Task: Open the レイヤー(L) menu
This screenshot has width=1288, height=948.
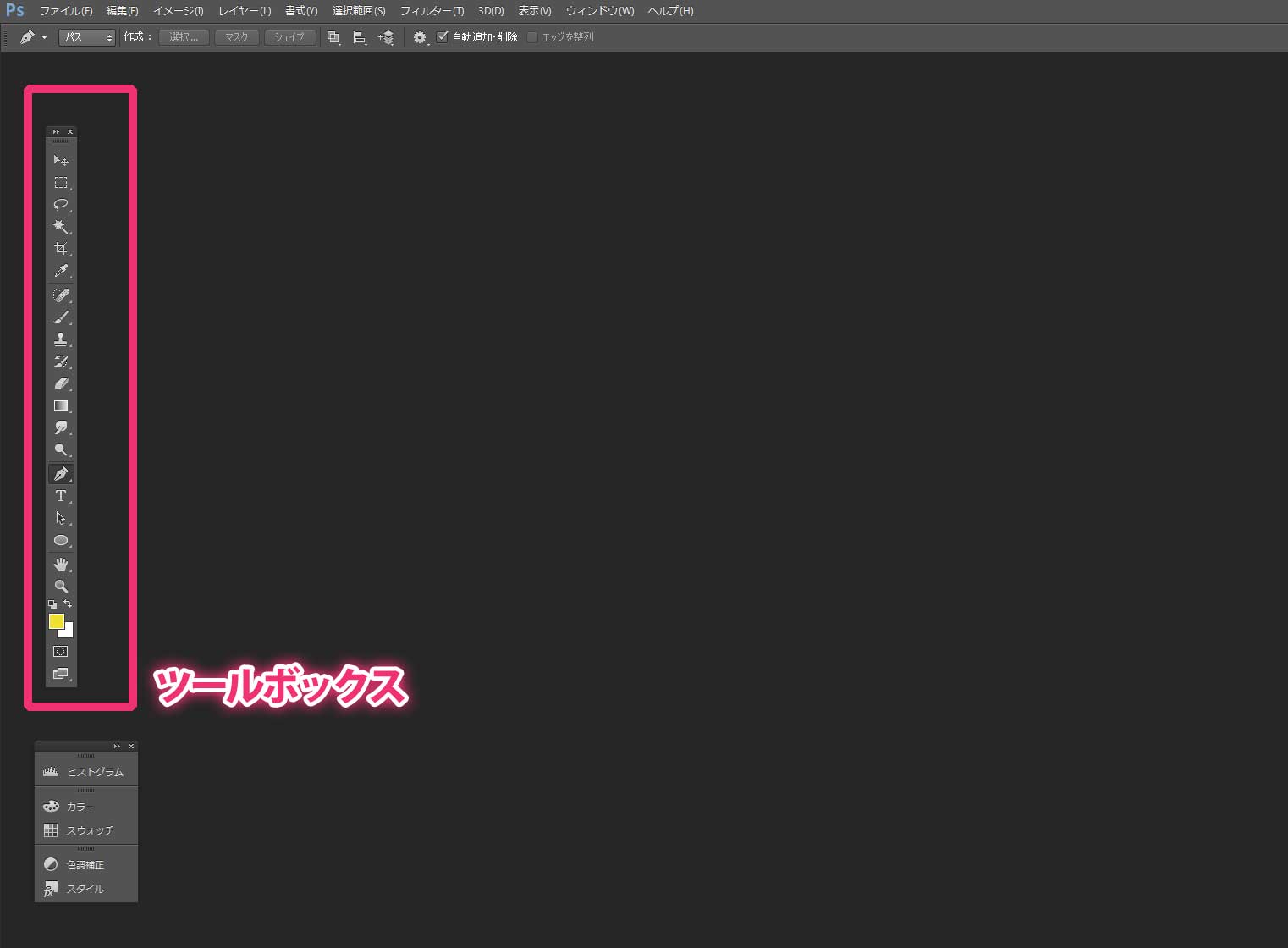Action: click(245, 11)
